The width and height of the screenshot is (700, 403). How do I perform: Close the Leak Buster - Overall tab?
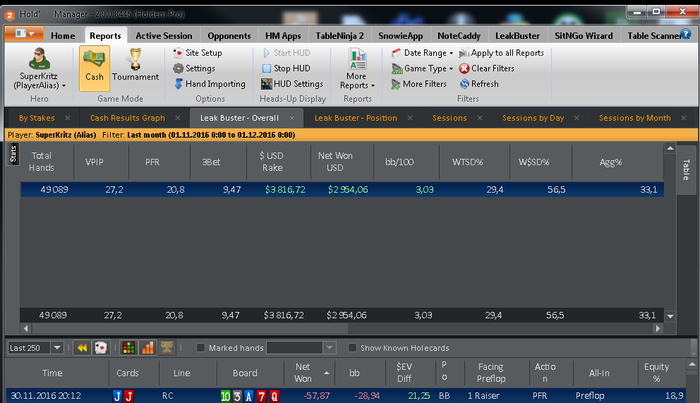tap(292, 118)
